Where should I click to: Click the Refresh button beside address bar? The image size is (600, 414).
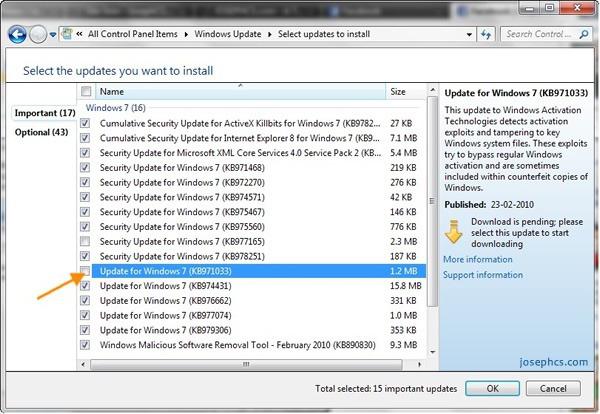click(486, 34)
